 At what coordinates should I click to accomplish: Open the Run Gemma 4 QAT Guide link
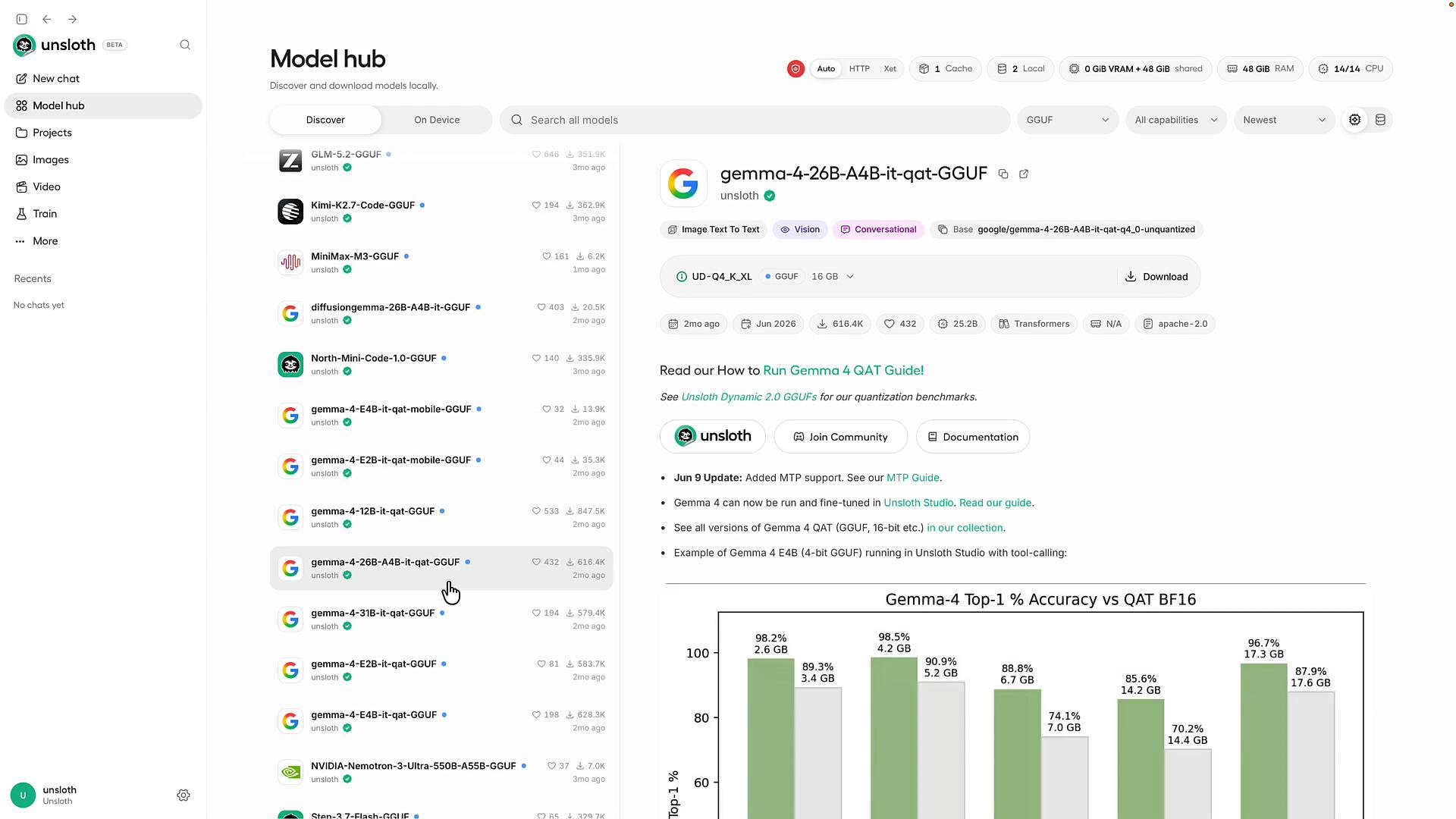(843, 370)
